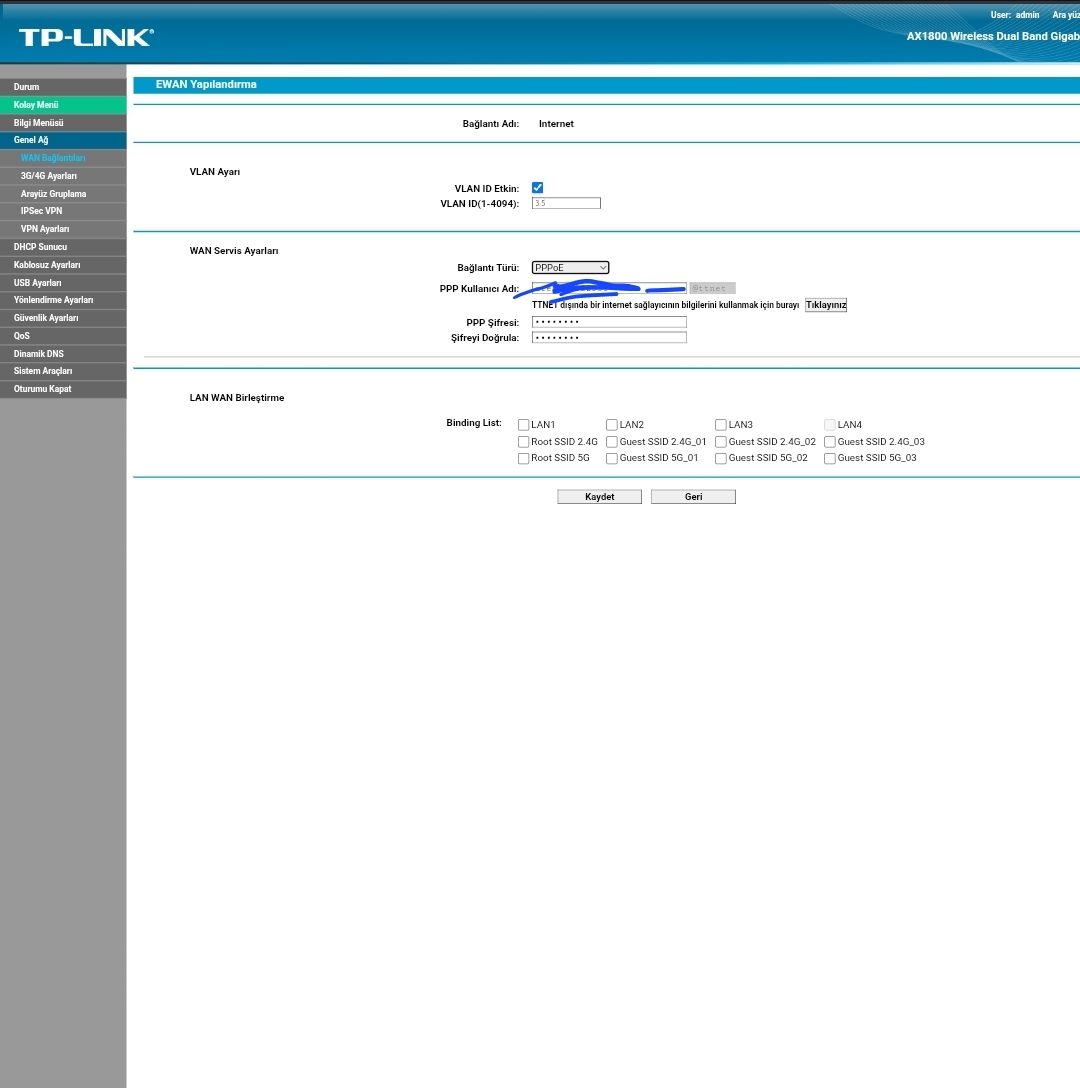The height and width of the screenshot is (1088, 1080).
Task: Click the Tıklayınız button
Action: coord(825,305)
